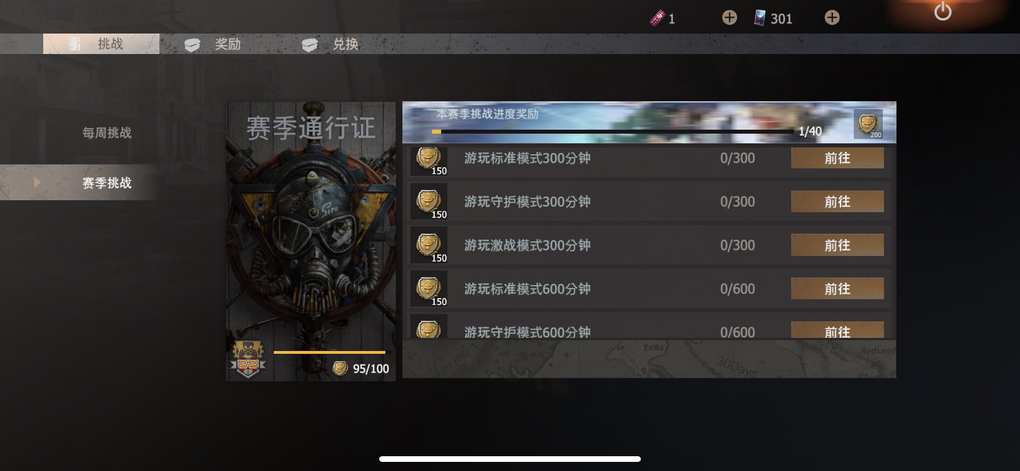
Task: Add more blue cards with plus button
Action: click(832, 18)
